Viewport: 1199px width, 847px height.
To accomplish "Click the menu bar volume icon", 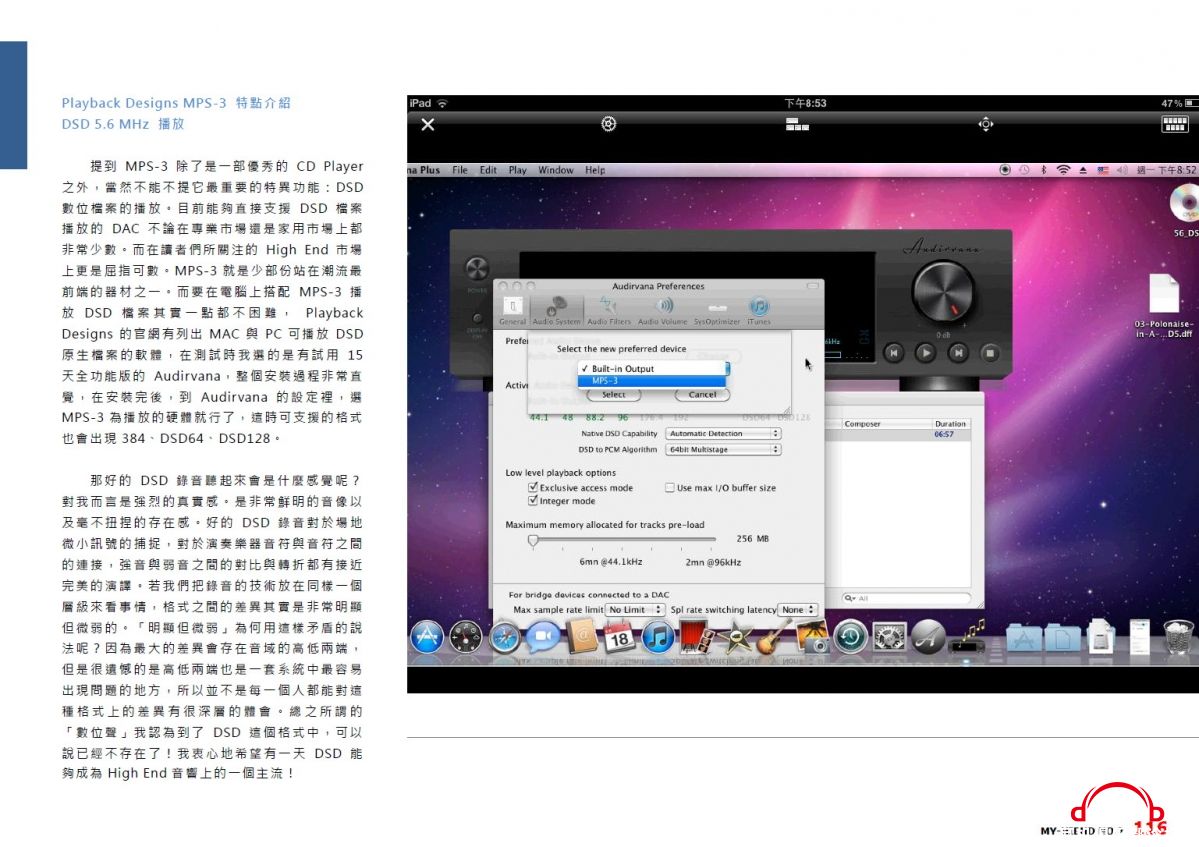I will coord(1122,170).
